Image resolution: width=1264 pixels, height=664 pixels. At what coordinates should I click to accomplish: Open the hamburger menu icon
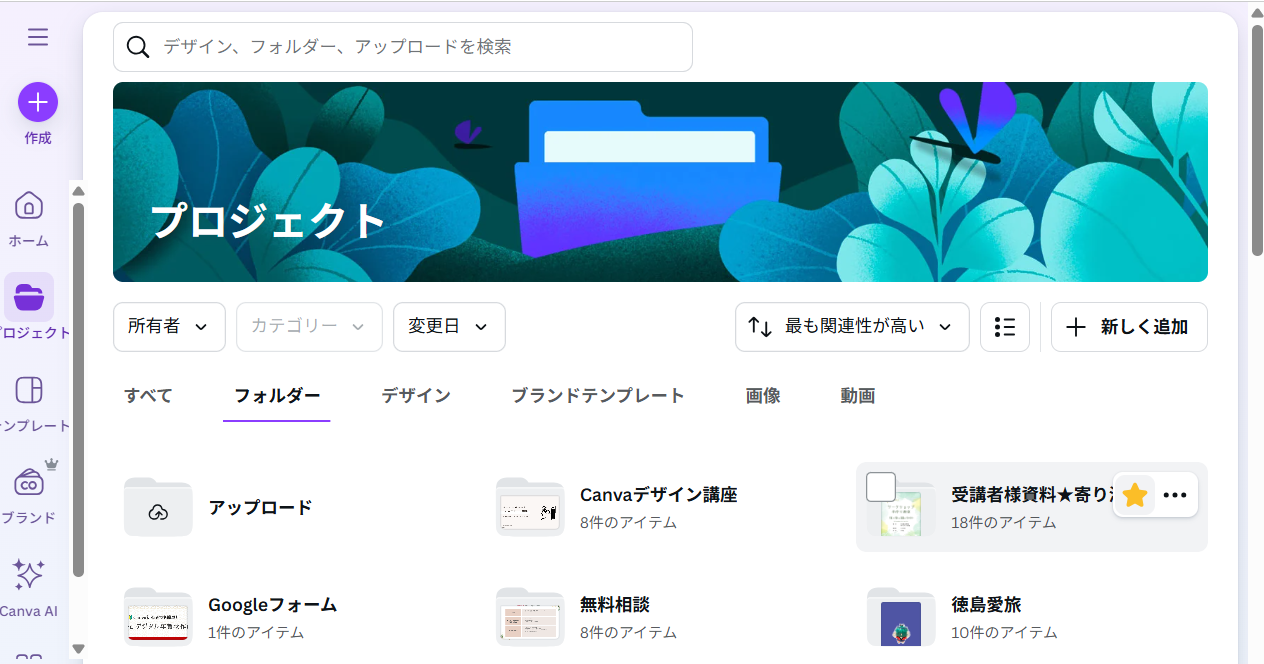pyautogui.click(x=38, y=38)
